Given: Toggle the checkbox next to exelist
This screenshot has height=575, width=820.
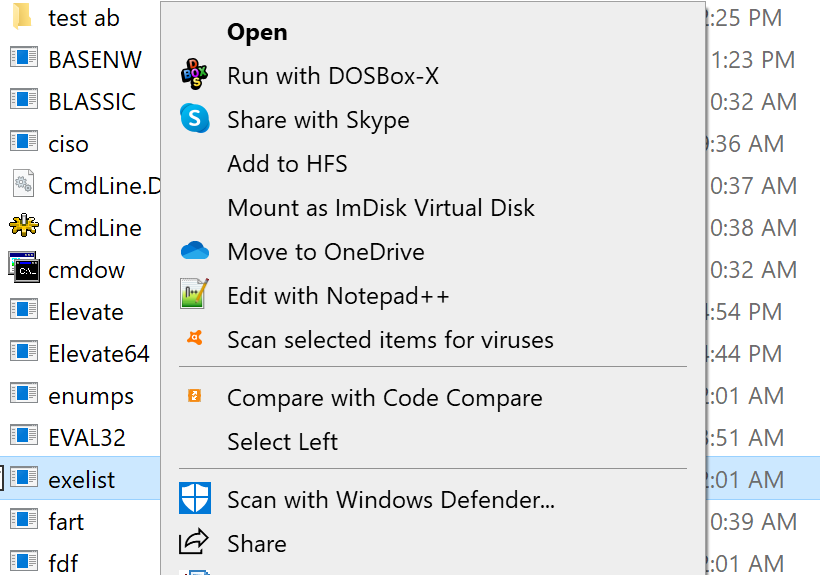Looking at the screenshot, I should point(1,478).
